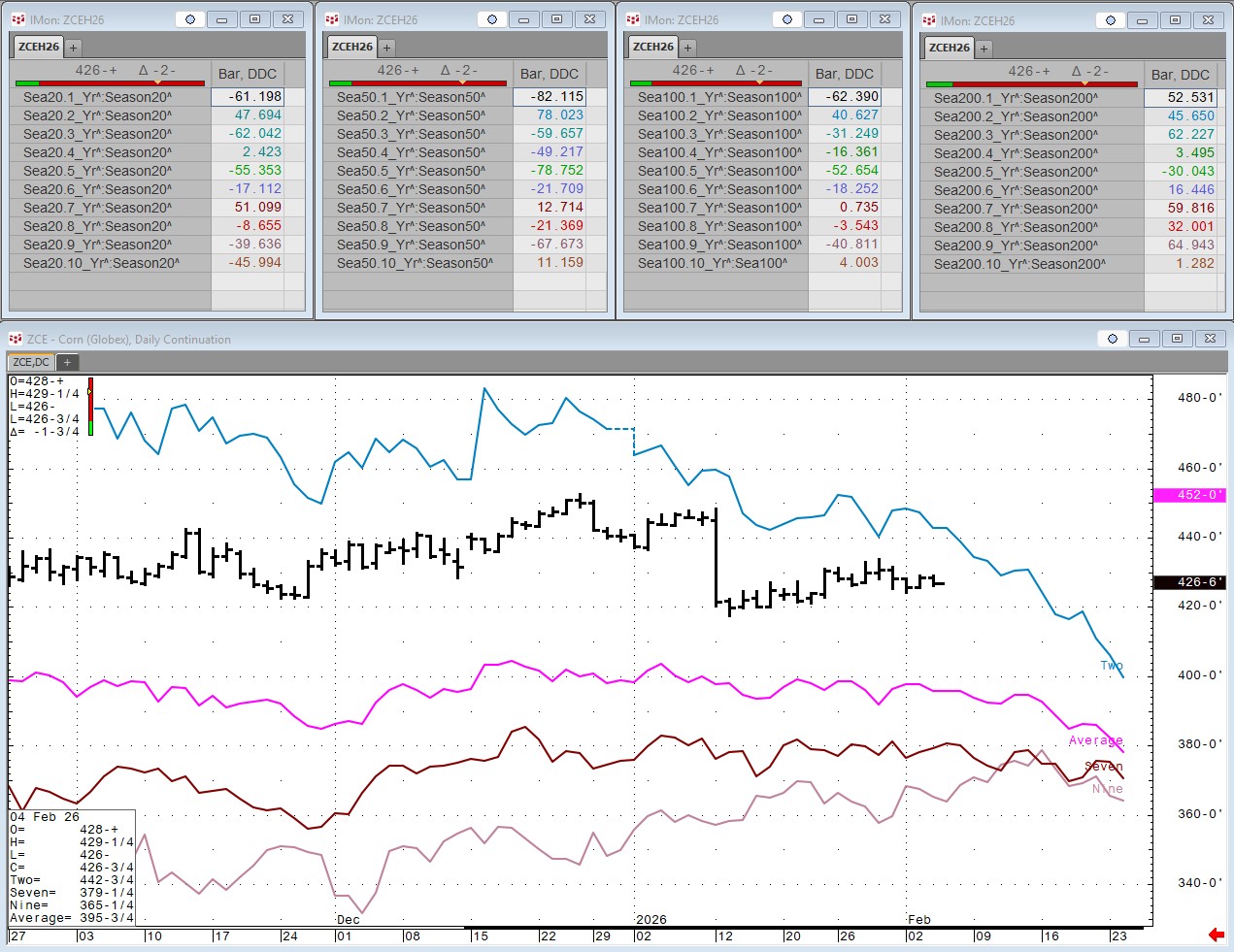
Task: Click the CQG logo icon in the leftmost IMon window
Action: [18, 19]
